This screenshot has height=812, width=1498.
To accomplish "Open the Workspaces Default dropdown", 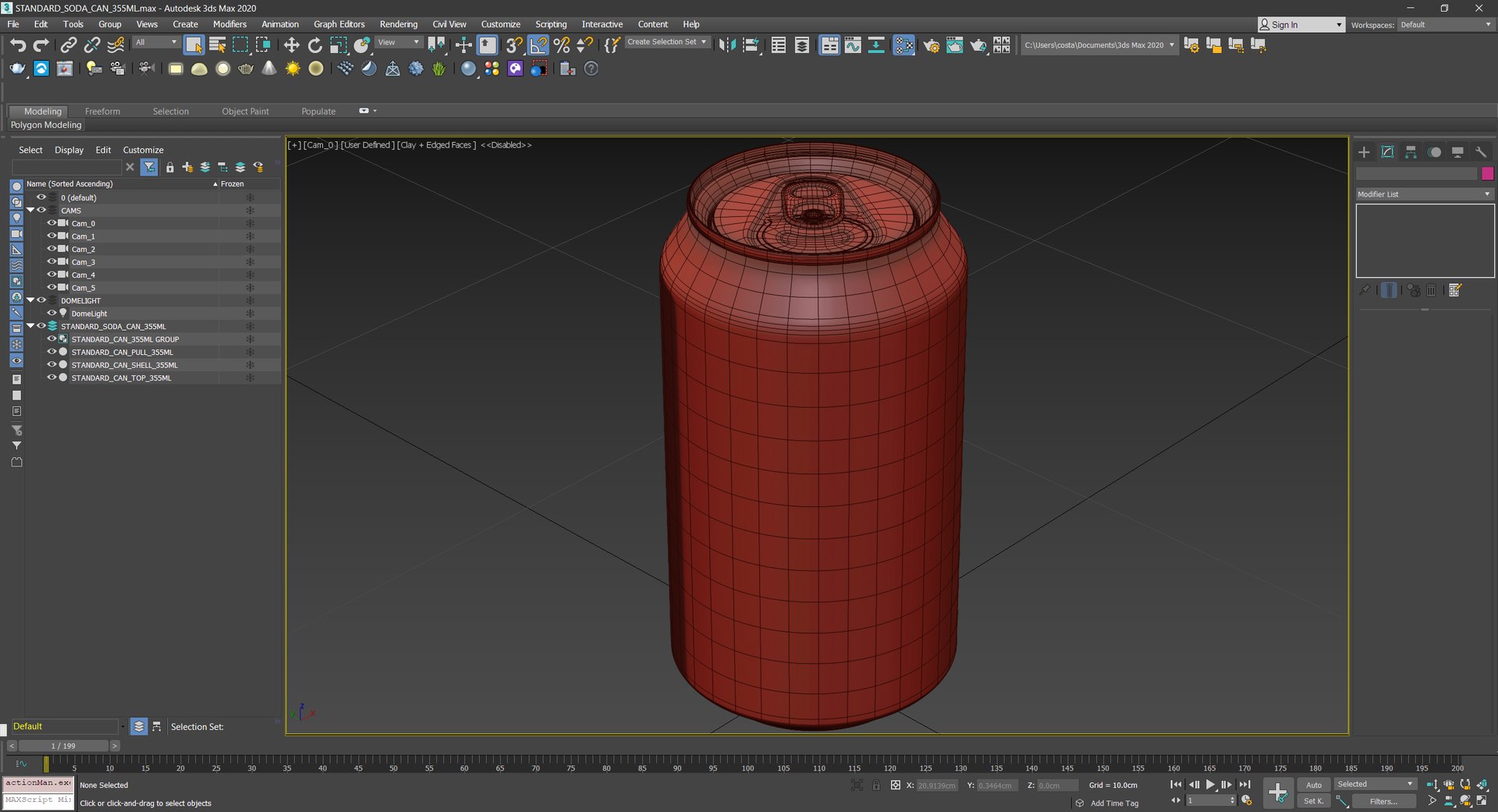I will [1445, 25].
